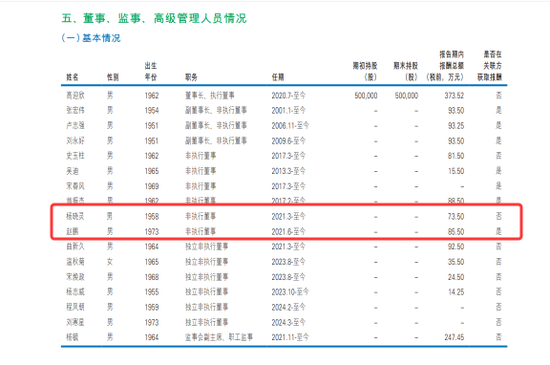The width and height of the screenshot is (550, 365).
Task: Click the name 刘永好
Action: click(75, 141)
